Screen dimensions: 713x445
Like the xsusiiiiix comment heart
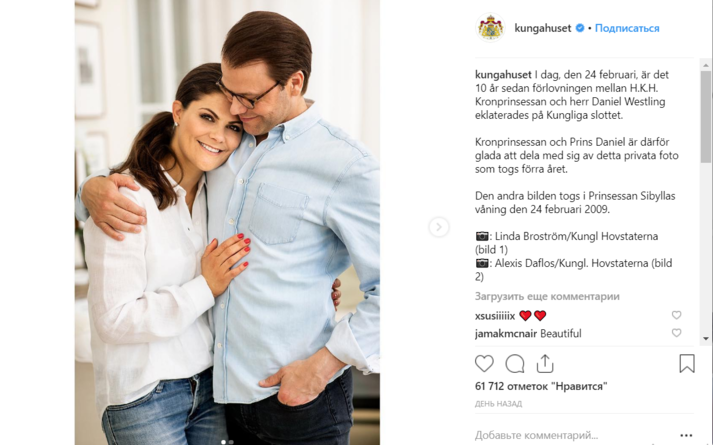click(676, 315)
